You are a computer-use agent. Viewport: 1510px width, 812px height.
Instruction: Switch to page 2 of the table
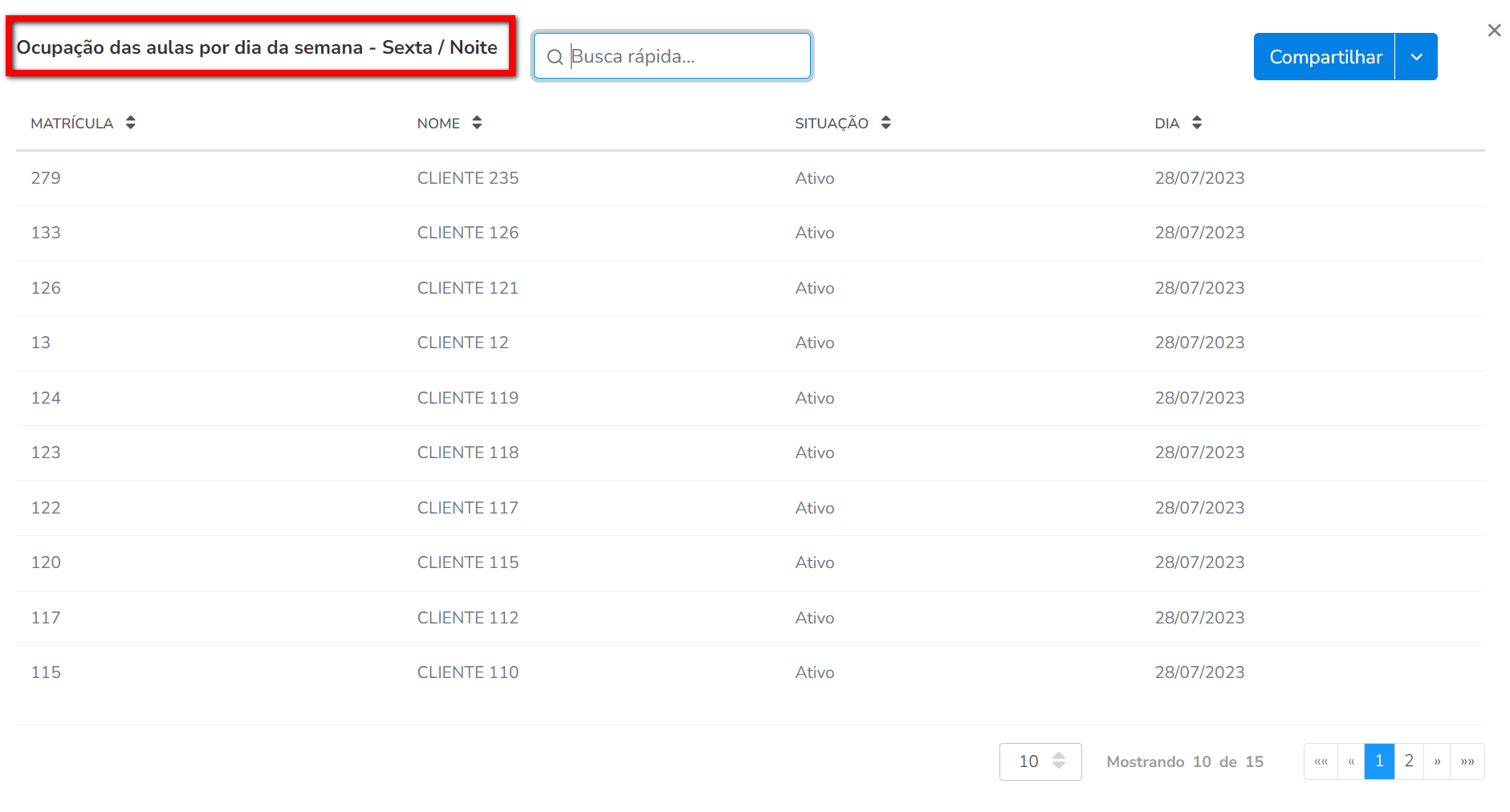(1409, 761)
